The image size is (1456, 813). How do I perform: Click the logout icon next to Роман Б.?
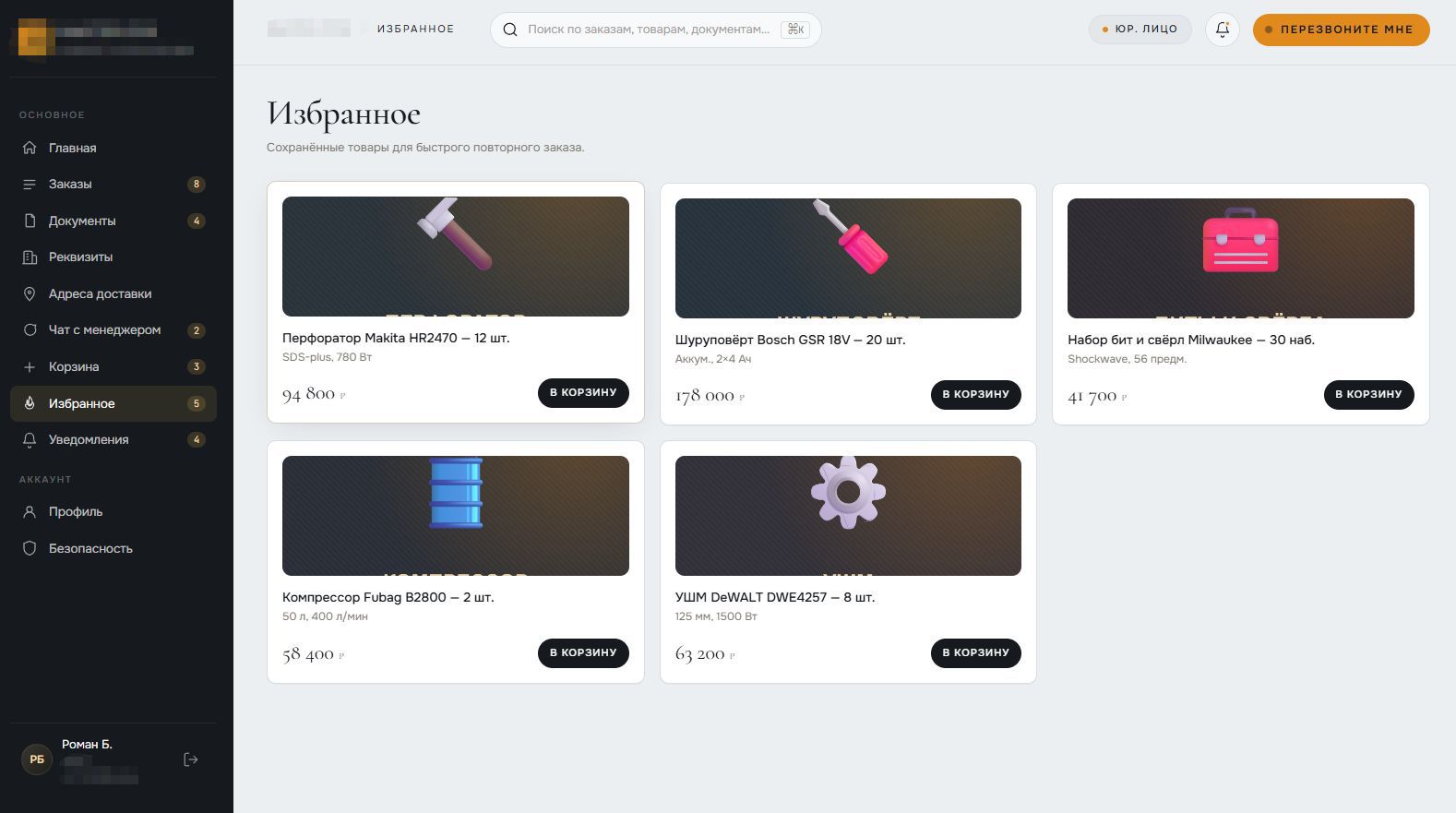191,759
